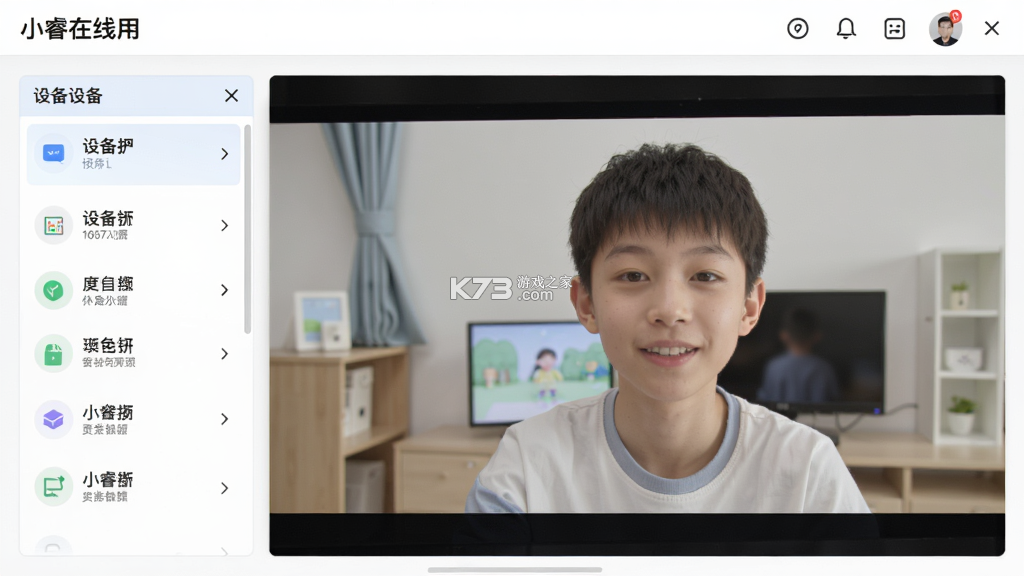The height and width of the screenshot is (576, 1024).
Task: Click the video of the boy
Action: tap(637, 315)
